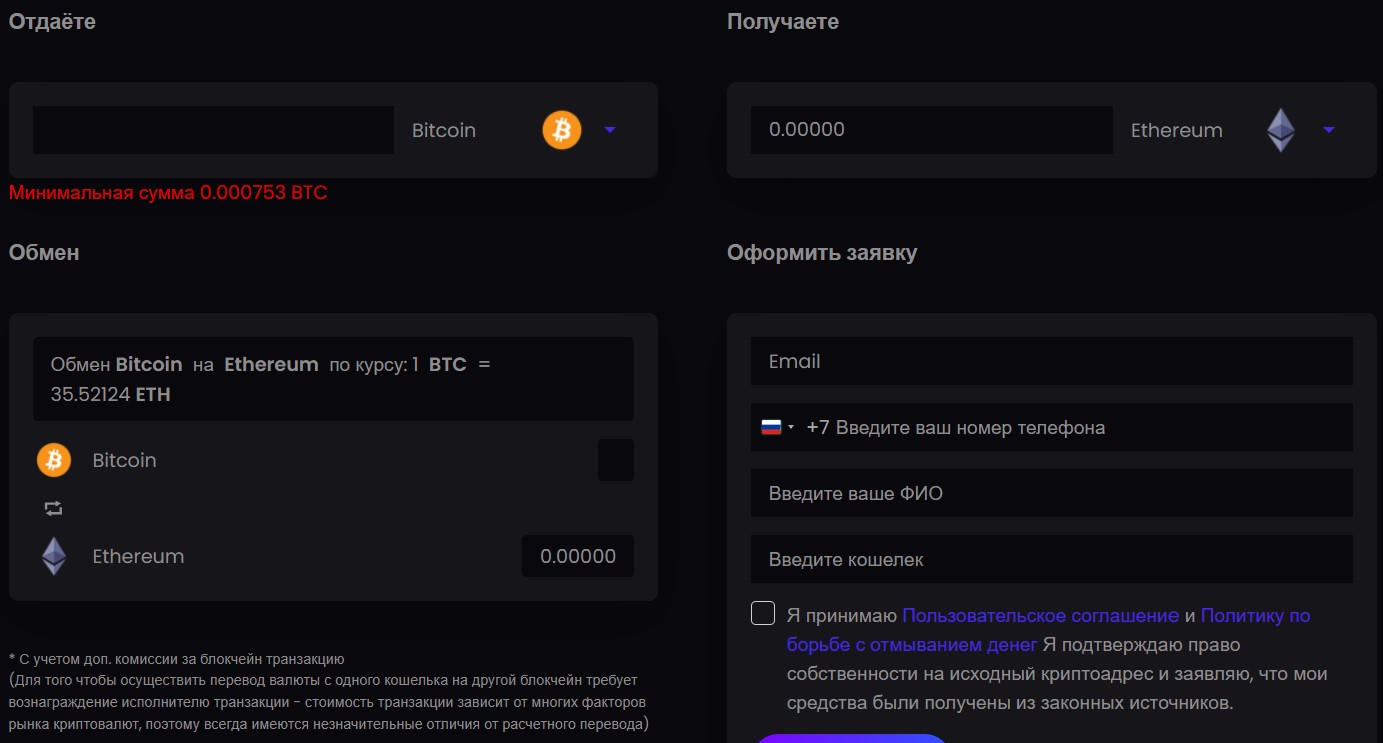Click the Ethereum logo in the receive field
Viewport: 1383px width, 743px height.
(1281, 130)
